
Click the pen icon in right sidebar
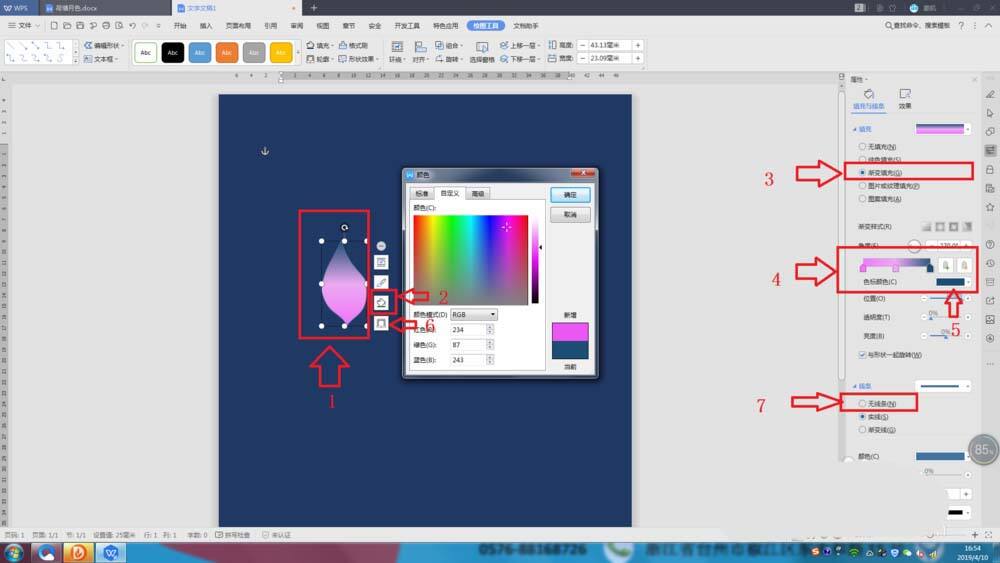click(x=990, y=94)
